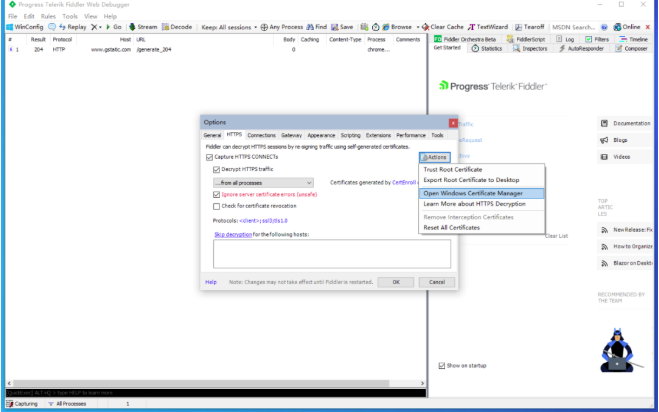Open the Performance options tab
The height and width of the screenshot is (412, 659).
411,135
